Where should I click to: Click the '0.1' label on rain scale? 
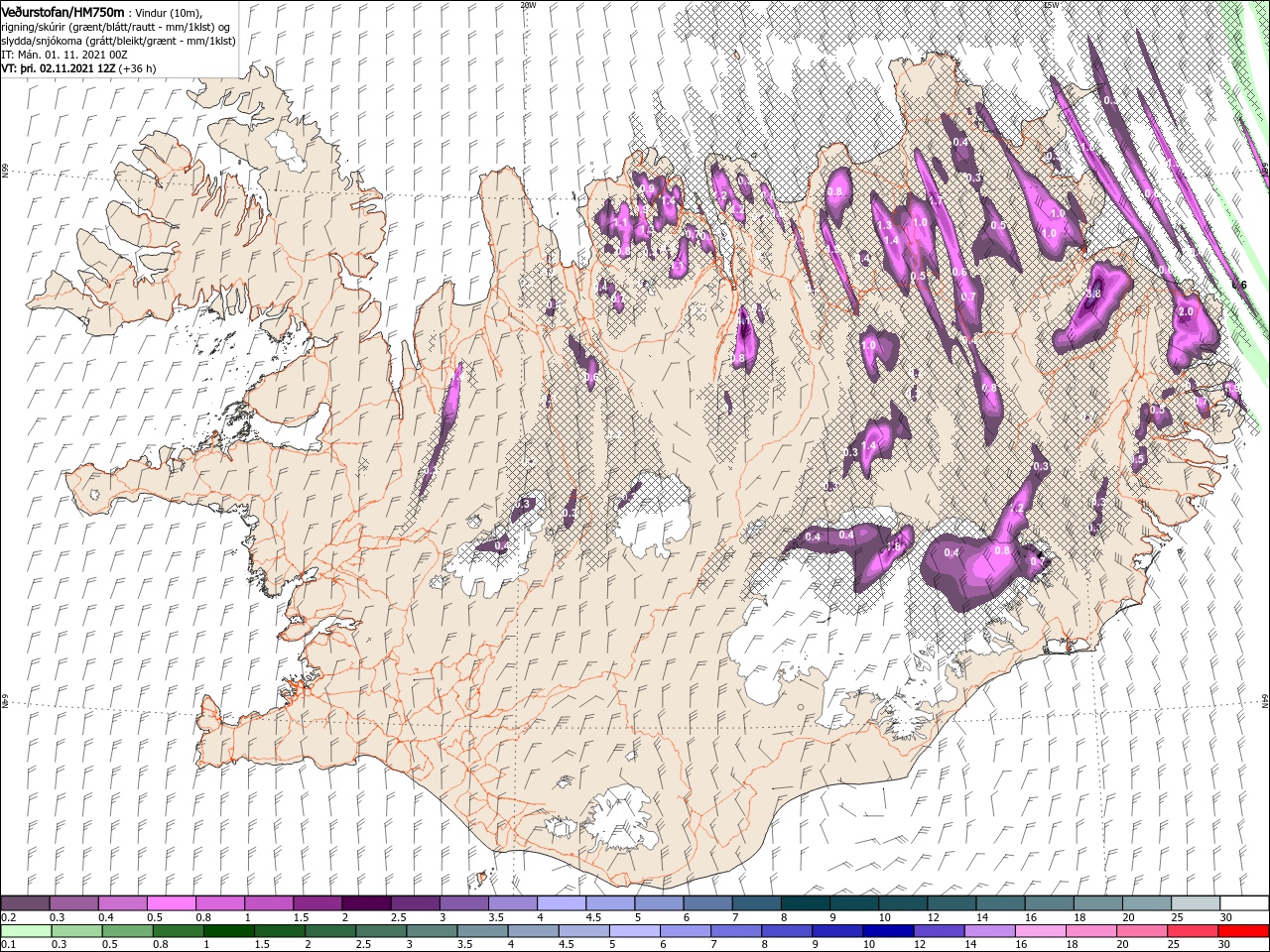pos(8,945)
